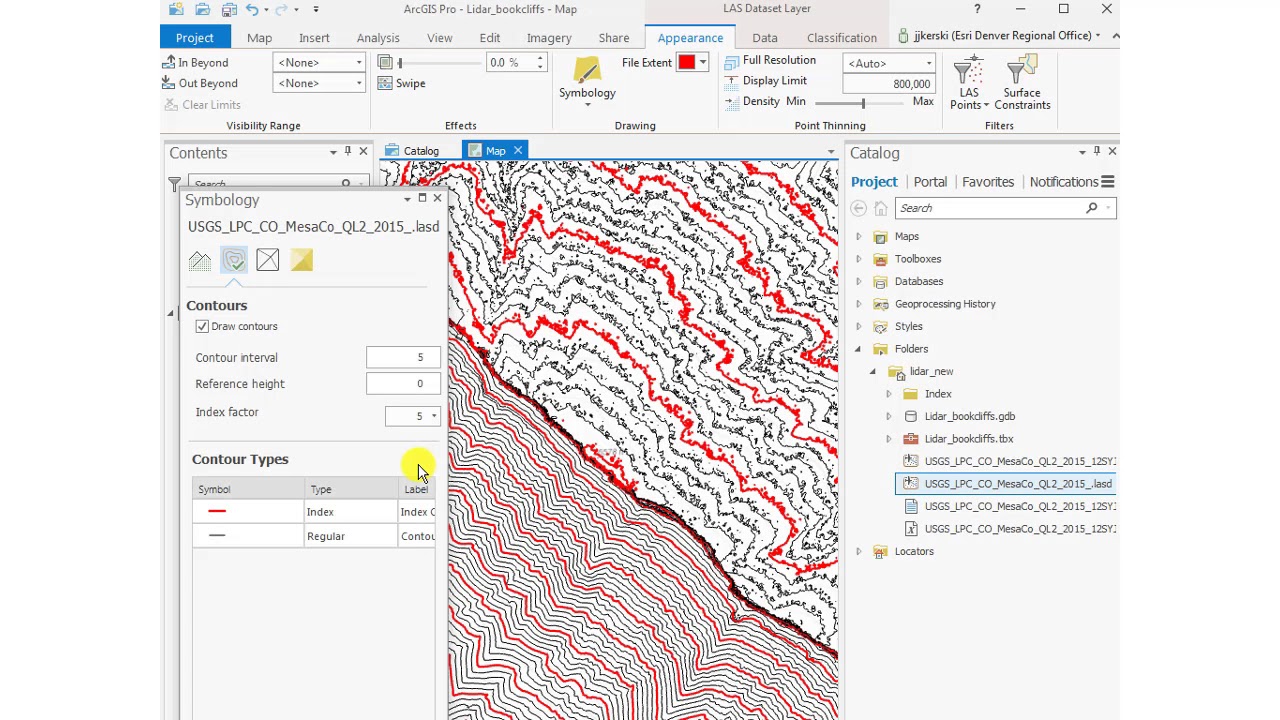
Task: Open Notifications in the Catalog pane
Action: pos(1064,182)
